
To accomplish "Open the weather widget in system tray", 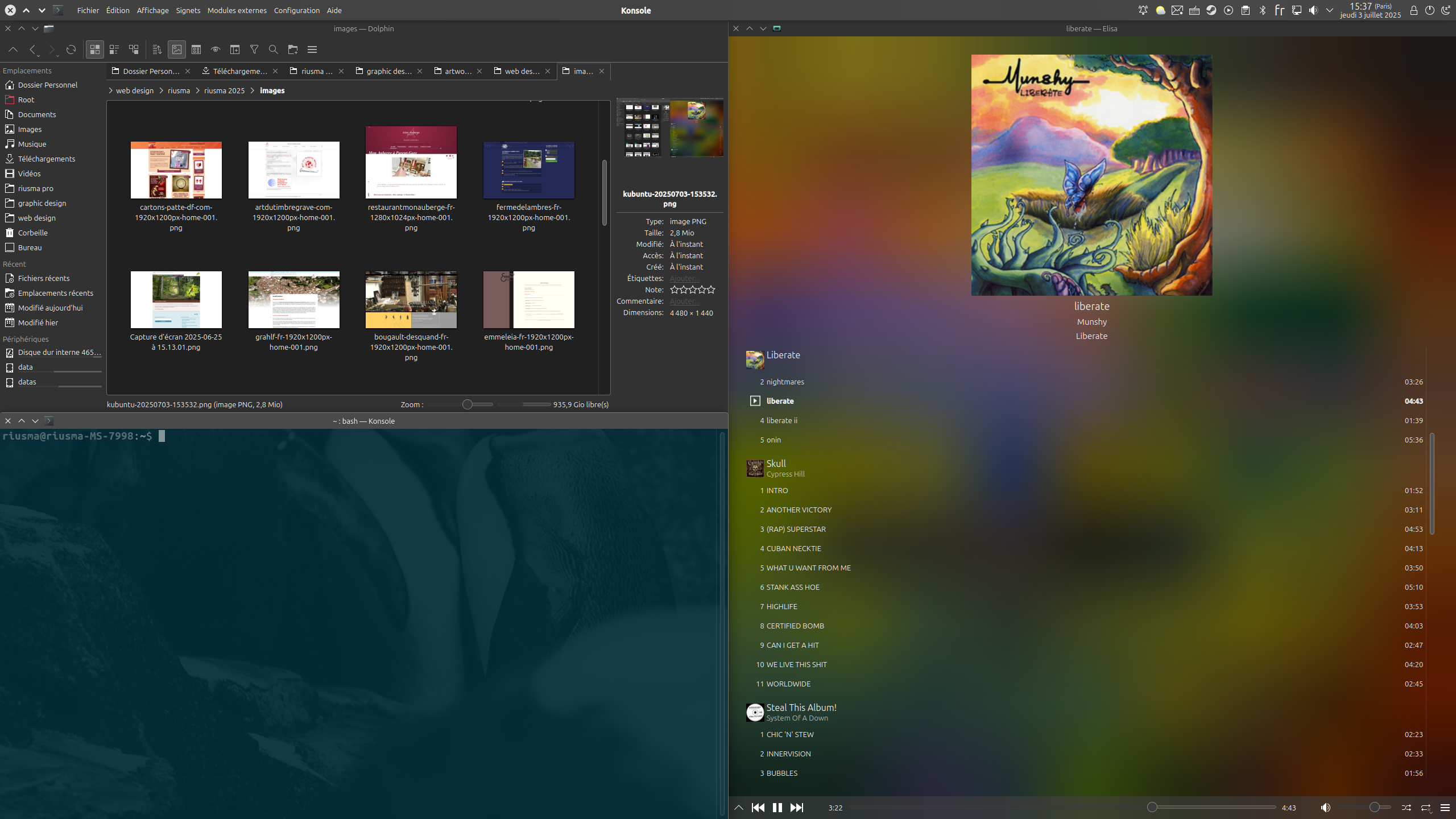I will [x=1160, y=10].
